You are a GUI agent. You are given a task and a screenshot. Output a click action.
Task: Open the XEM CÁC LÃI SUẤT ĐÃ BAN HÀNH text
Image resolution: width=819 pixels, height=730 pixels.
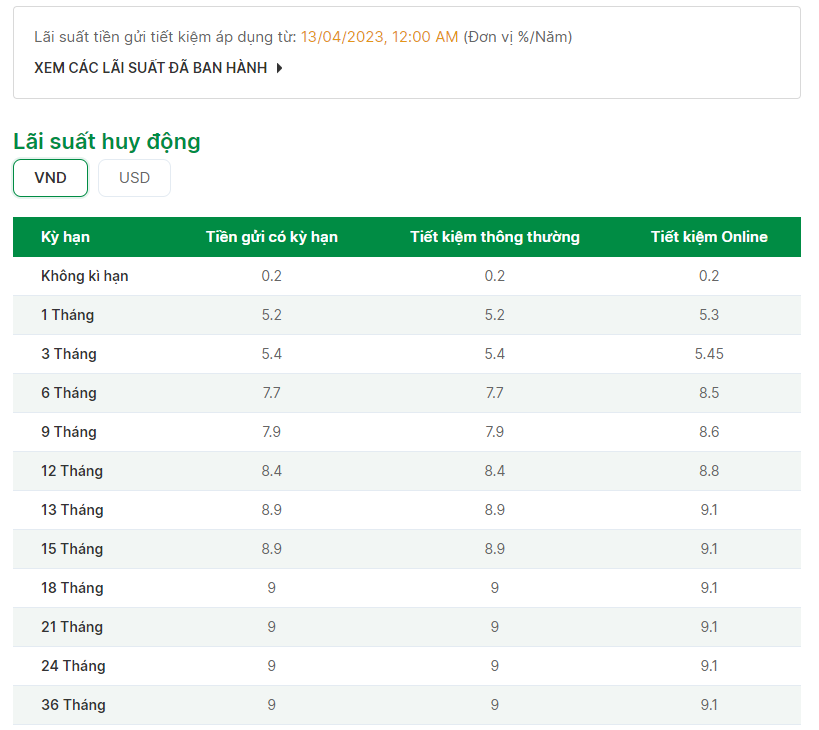pyautogui.click(x=150, y=68)
